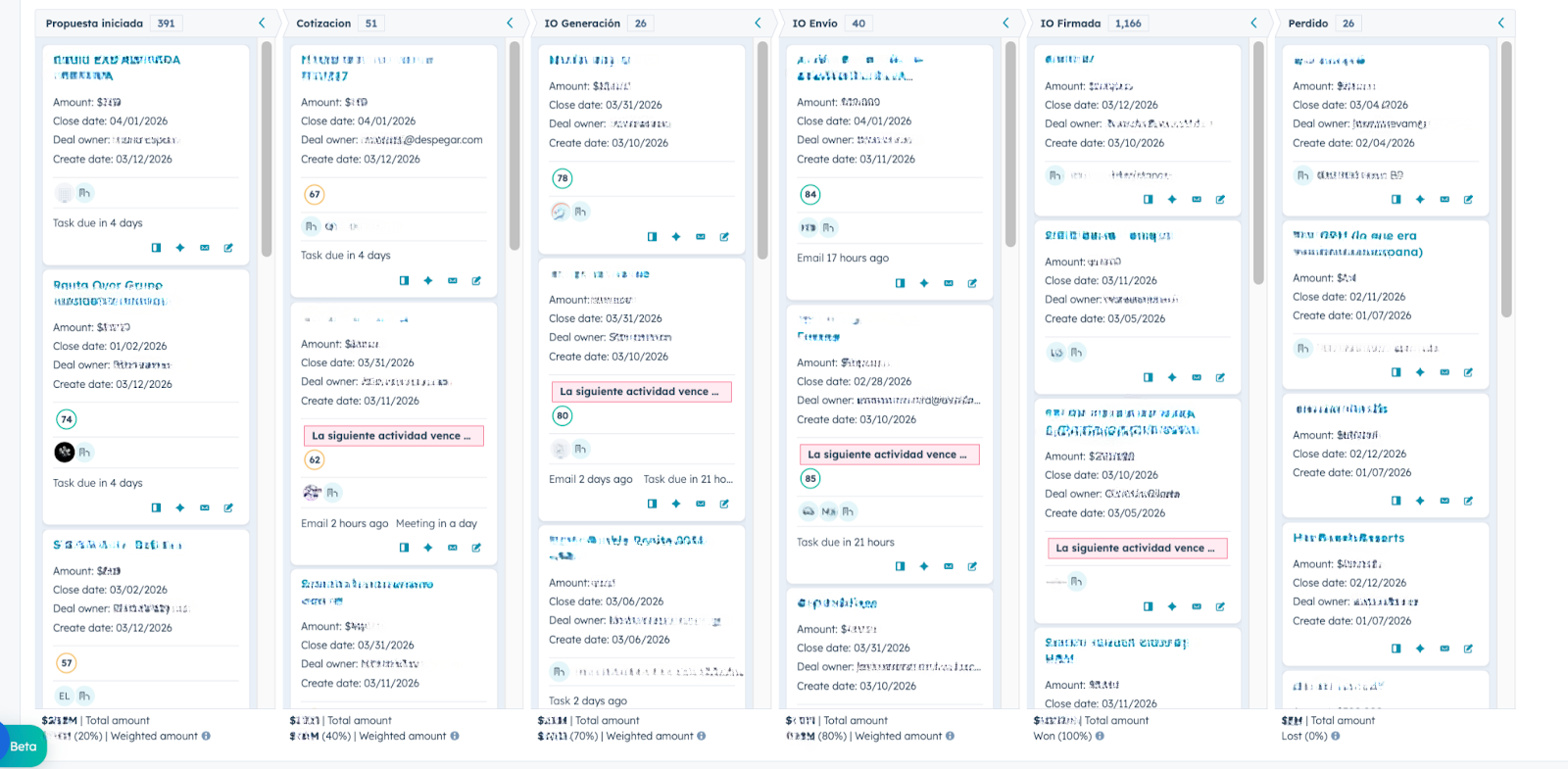Screen dimensions: 1568x769
Task: Show info icon next to Lost (0%)
Action: pos(1336,737)
